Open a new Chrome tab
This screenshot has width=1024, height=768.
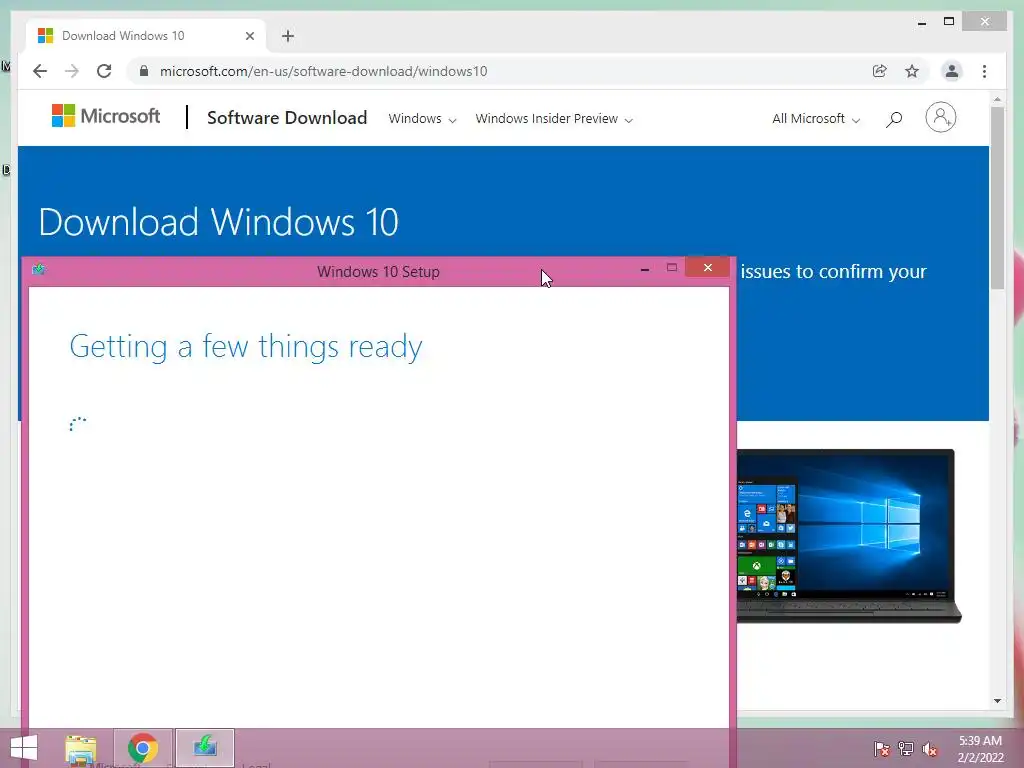point(288,36)
